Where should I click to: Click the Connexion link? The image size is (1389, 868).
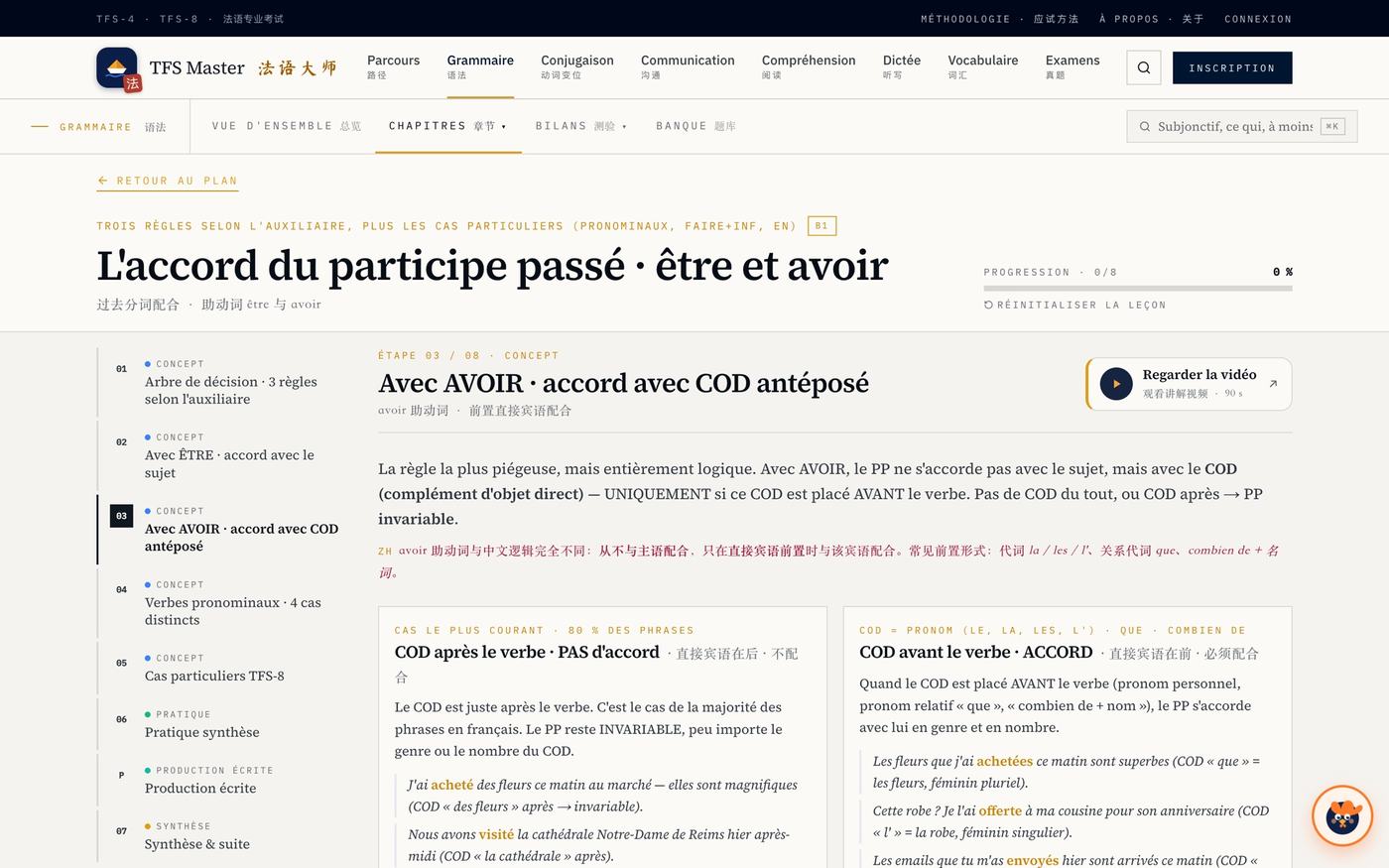click(1258, 19)
